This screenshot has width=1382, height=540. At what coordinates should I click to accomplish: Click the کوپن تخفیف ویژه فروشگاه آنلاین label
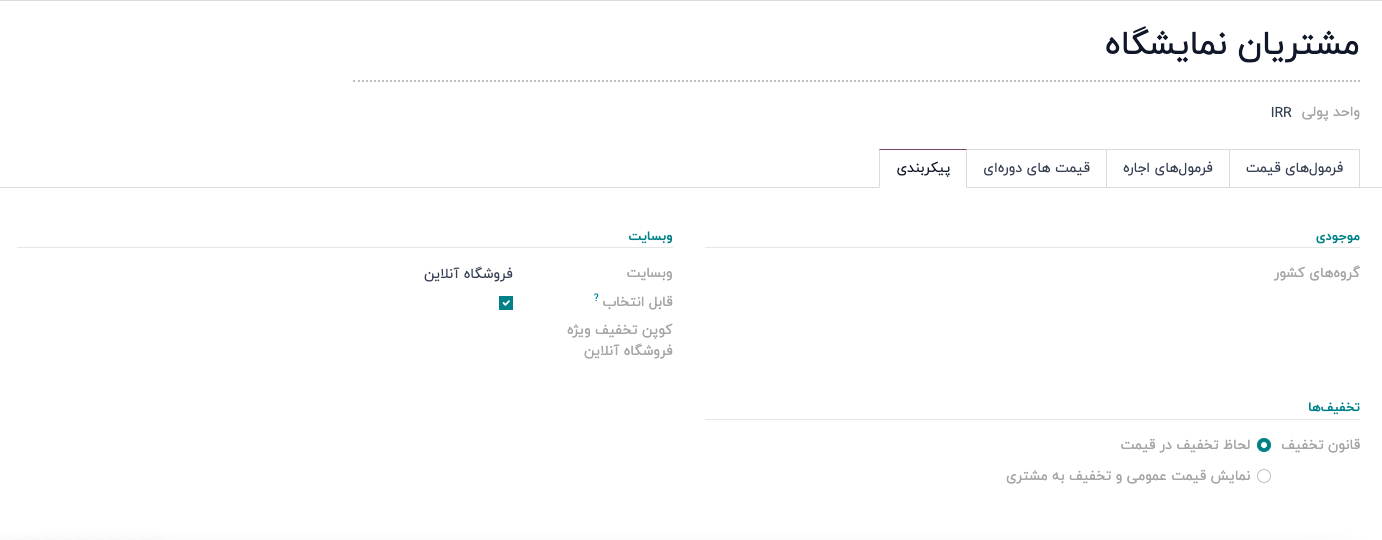[628, 340]
